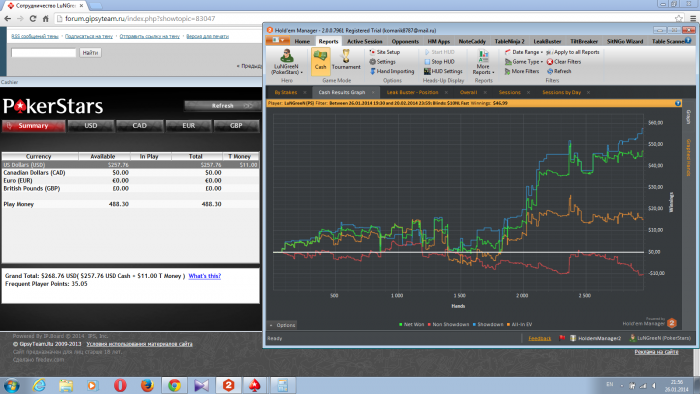Click the Найти search button

pos(90,53)
